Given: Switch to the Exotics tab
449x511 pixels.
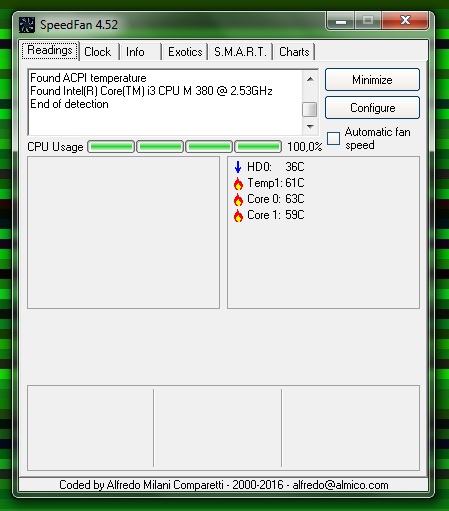Looking at the screenshot, I should tap(185, 52).
